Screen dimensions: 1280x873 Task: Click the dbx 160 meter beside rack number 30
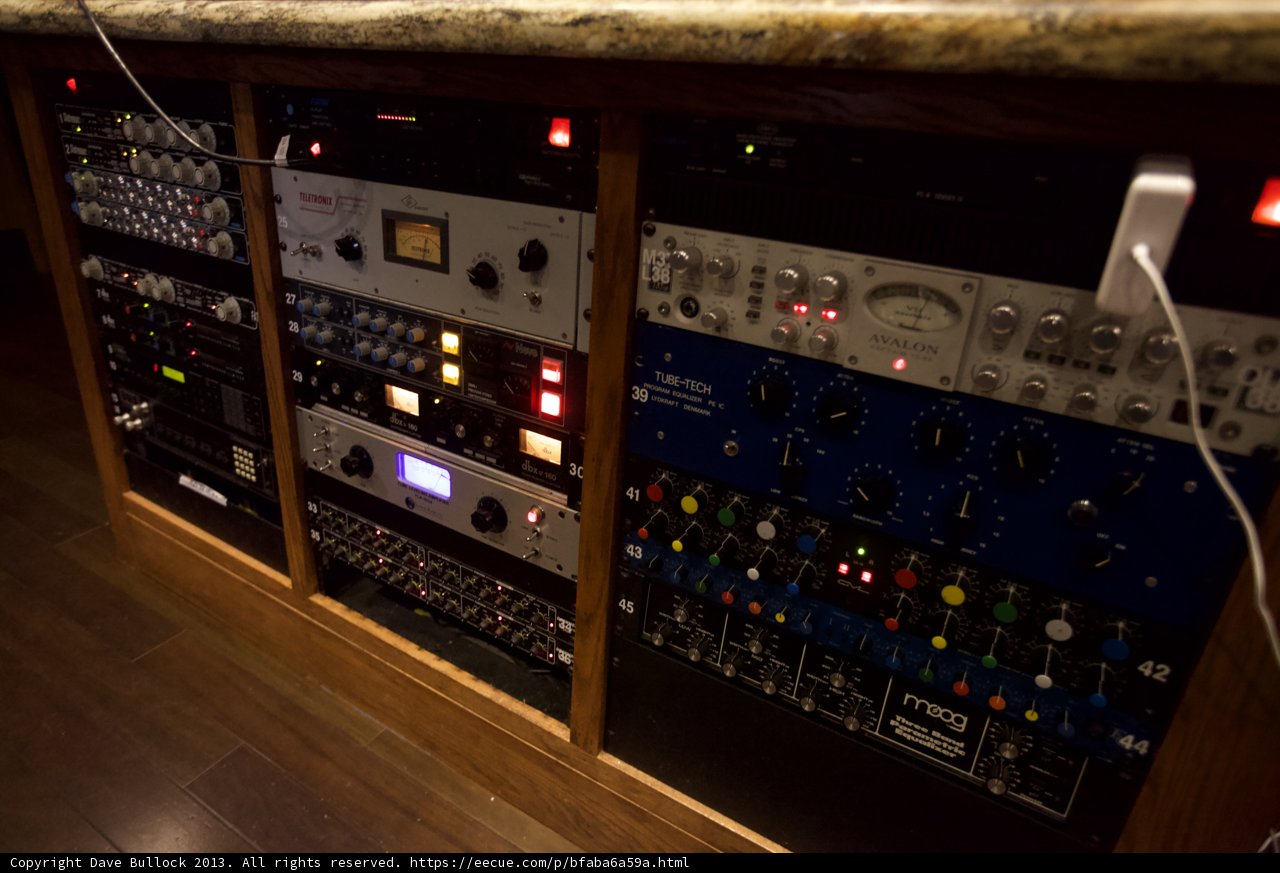coord(541,445)
